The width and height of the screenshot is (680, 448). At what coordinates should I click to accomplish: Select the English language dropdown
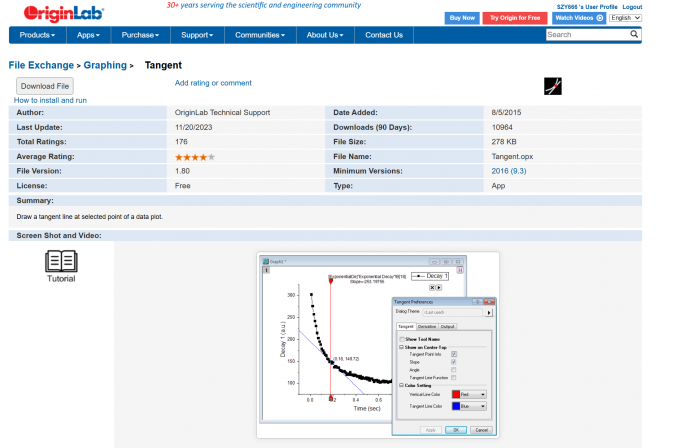(625, 18)
